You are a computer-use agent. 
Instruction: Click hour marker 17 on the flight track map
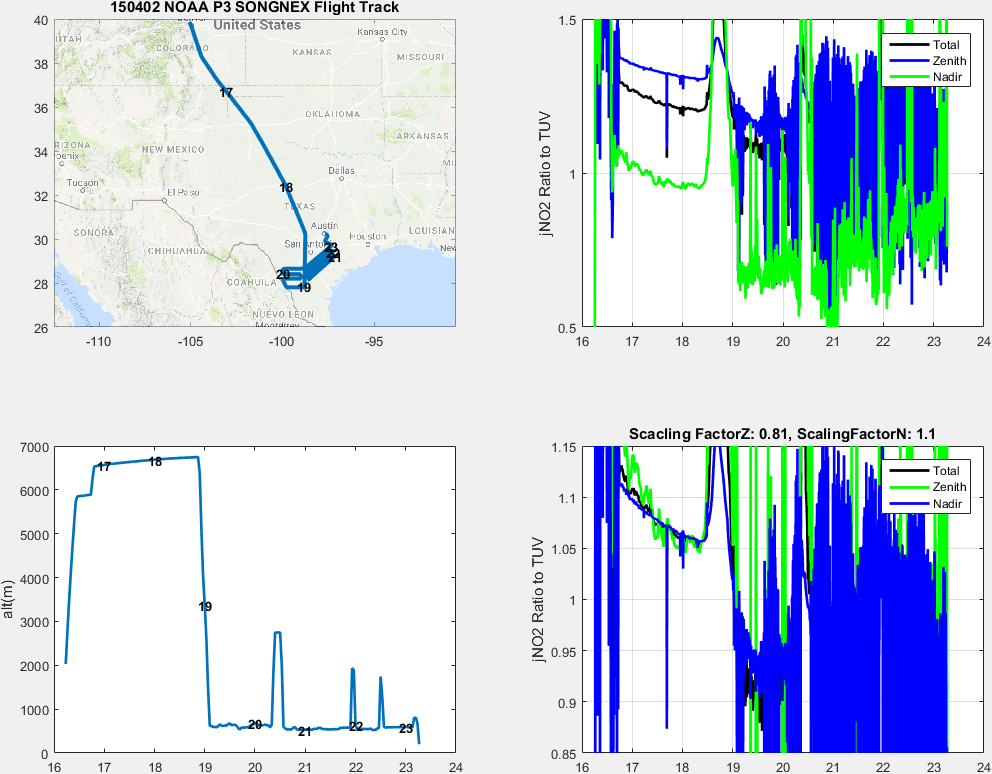(x=226, y=93)
